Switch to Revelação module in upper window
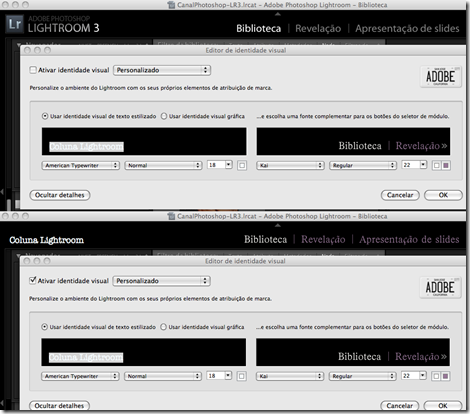Viewport: 470px width, 414px height. click(318, 29)
